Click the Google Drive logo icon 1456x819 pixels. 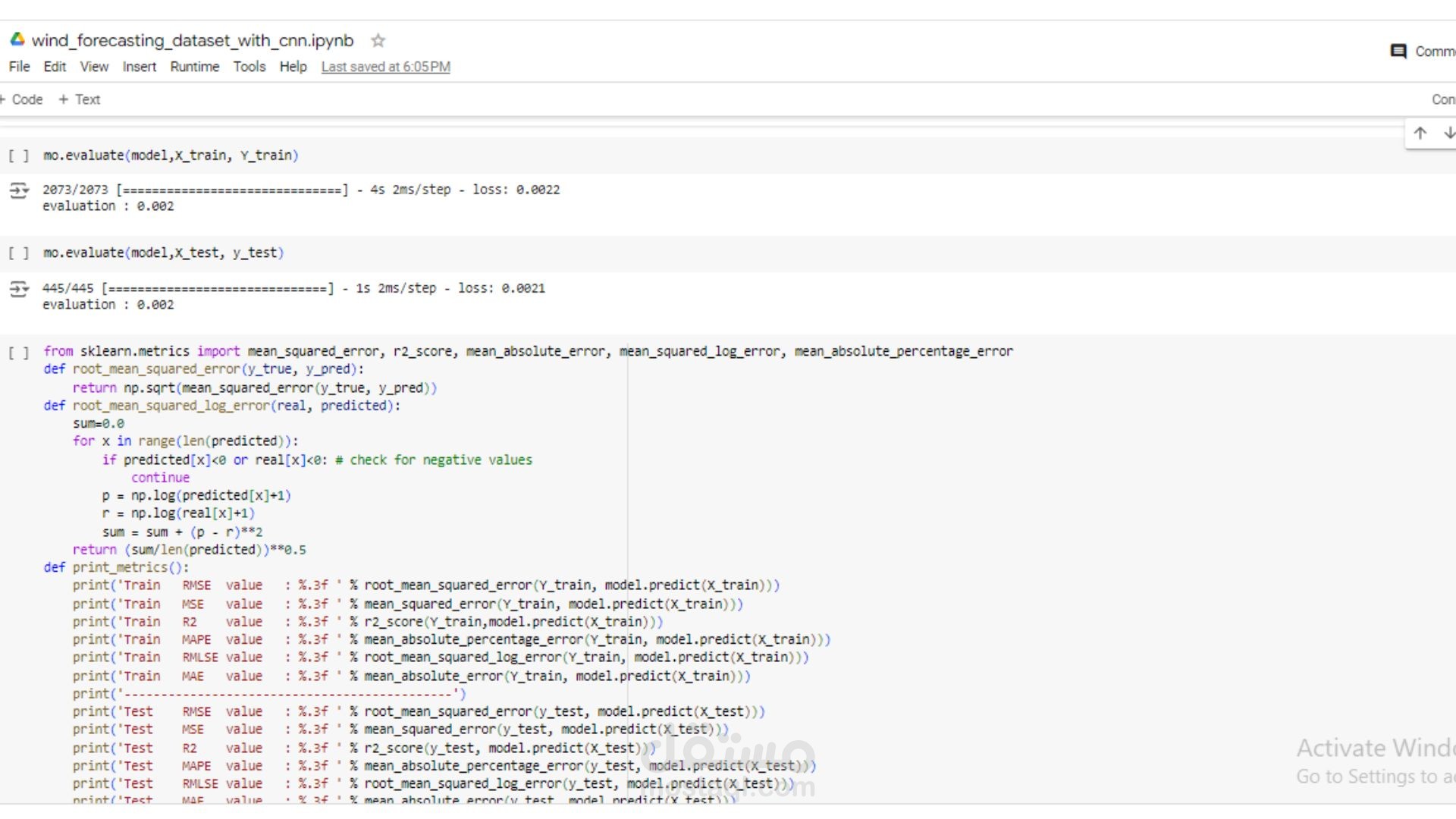pos(17,39)
